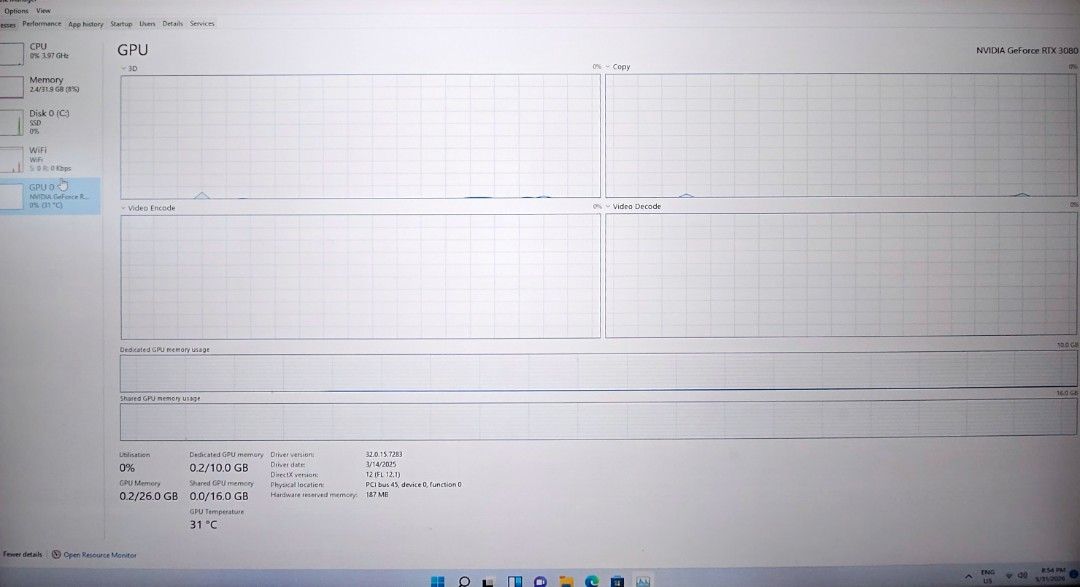Click the Open Resource Monitor link

tap(100, 555)
